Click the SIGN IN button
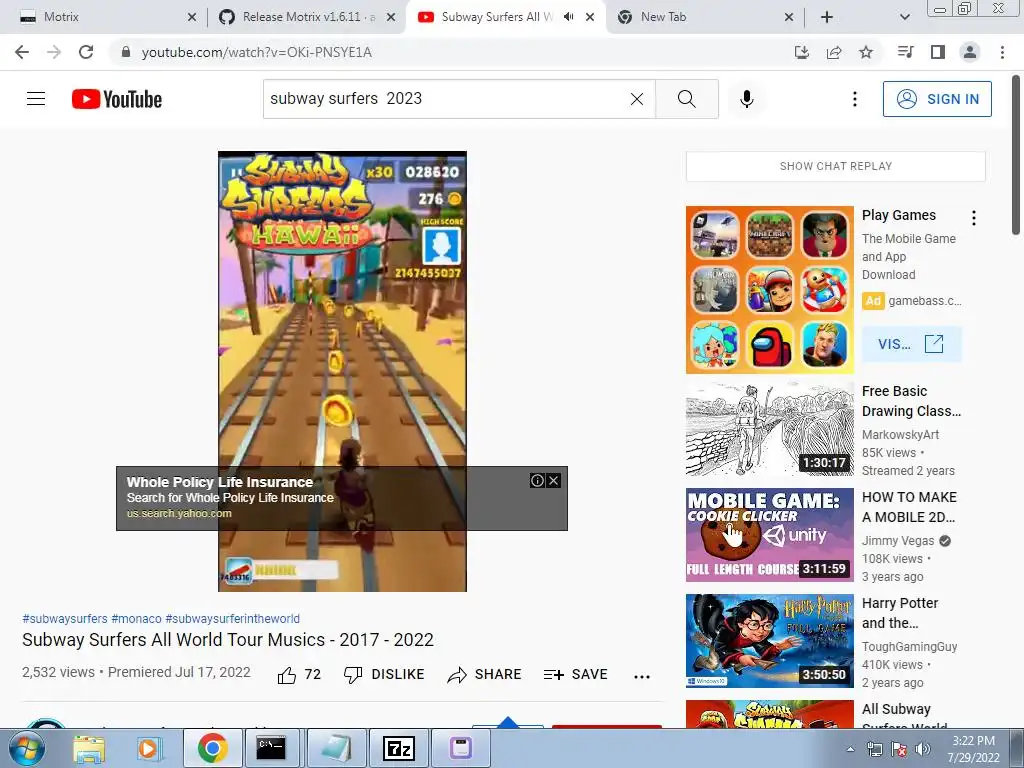This screenshot has height=768, width=1024. 937,99
